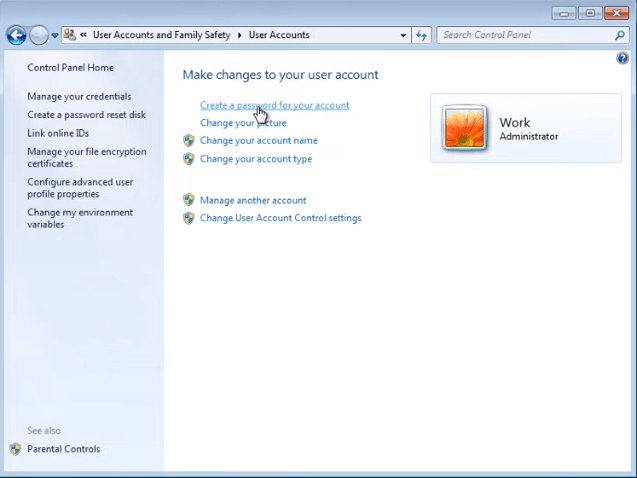Open Link online IDs

pyautogui.click(x=58, y=133)
